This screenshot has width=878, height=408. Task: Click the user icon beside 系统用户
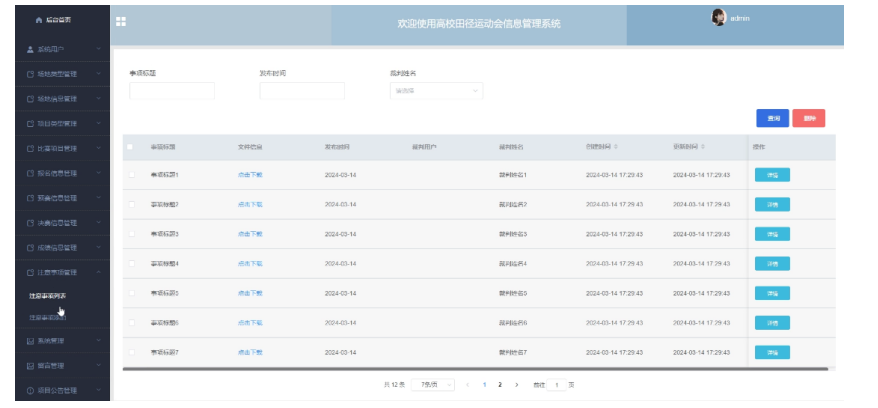[30, 49]
